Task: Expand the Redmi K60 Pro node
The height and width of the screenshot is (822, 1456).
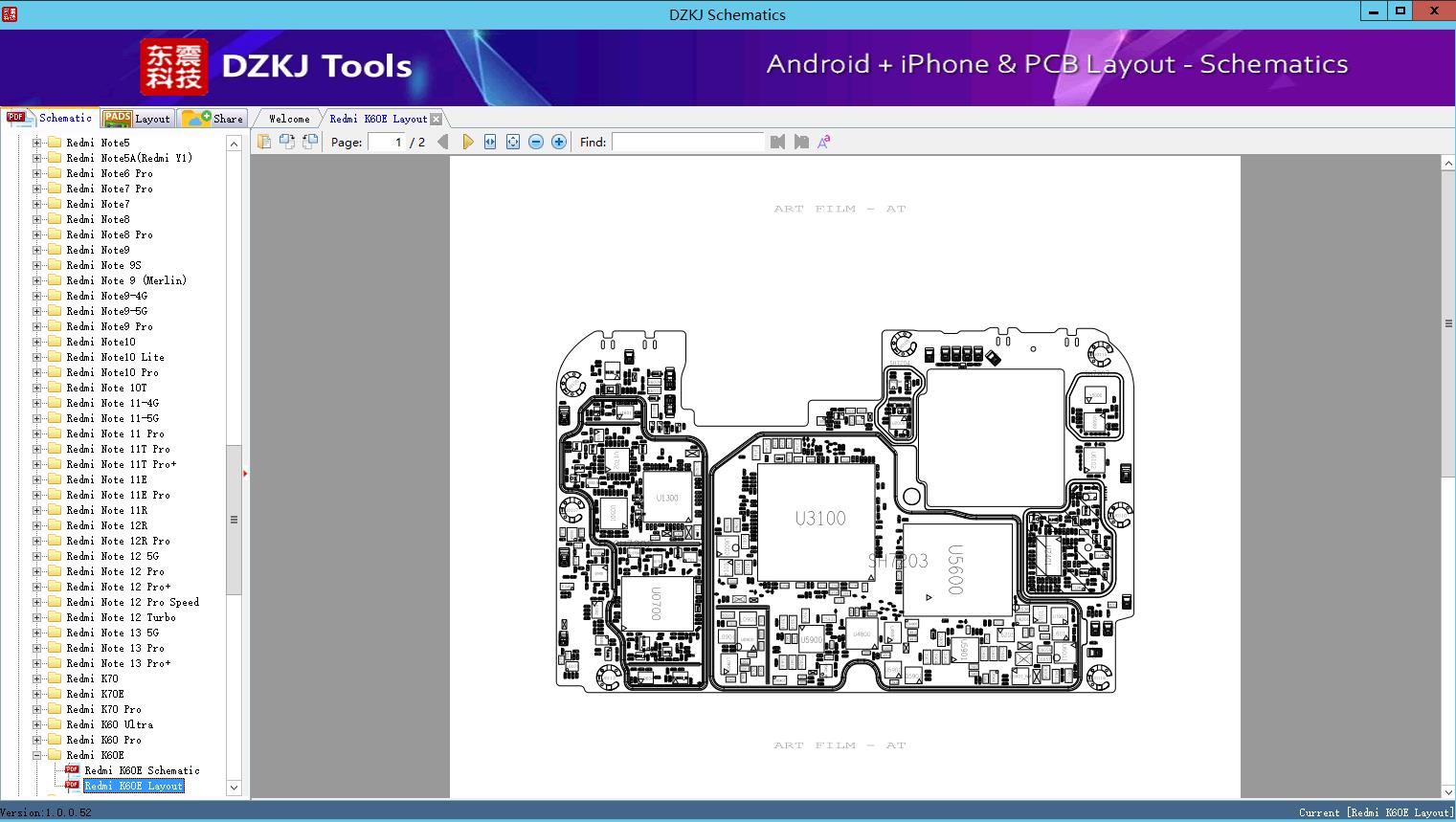Action: pos(36,740)
